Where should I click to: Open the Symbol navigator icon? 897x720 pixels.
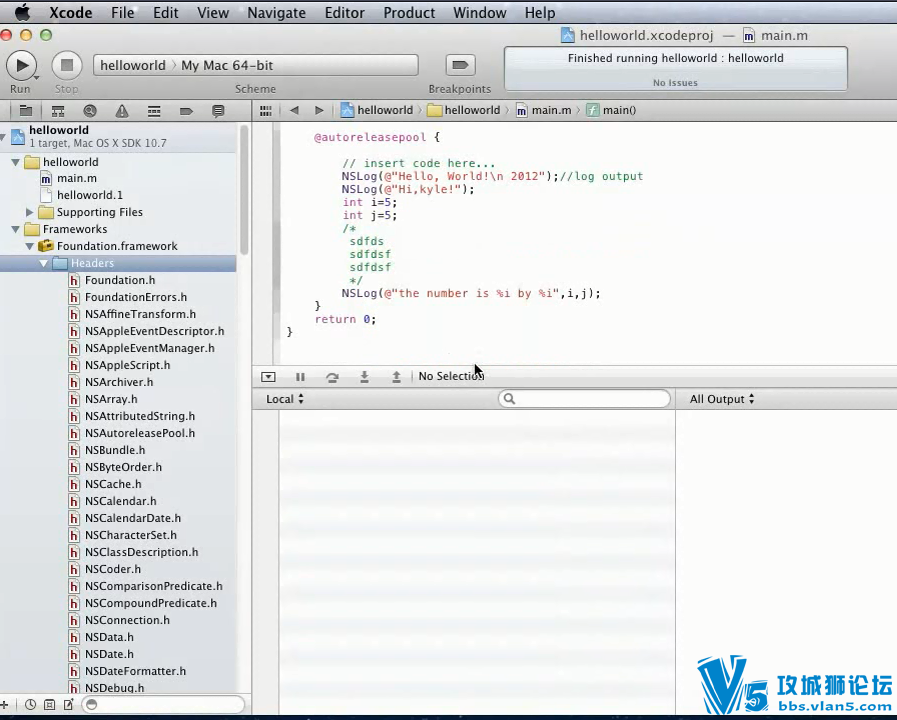pyautogui.click(x=58, y=111)
